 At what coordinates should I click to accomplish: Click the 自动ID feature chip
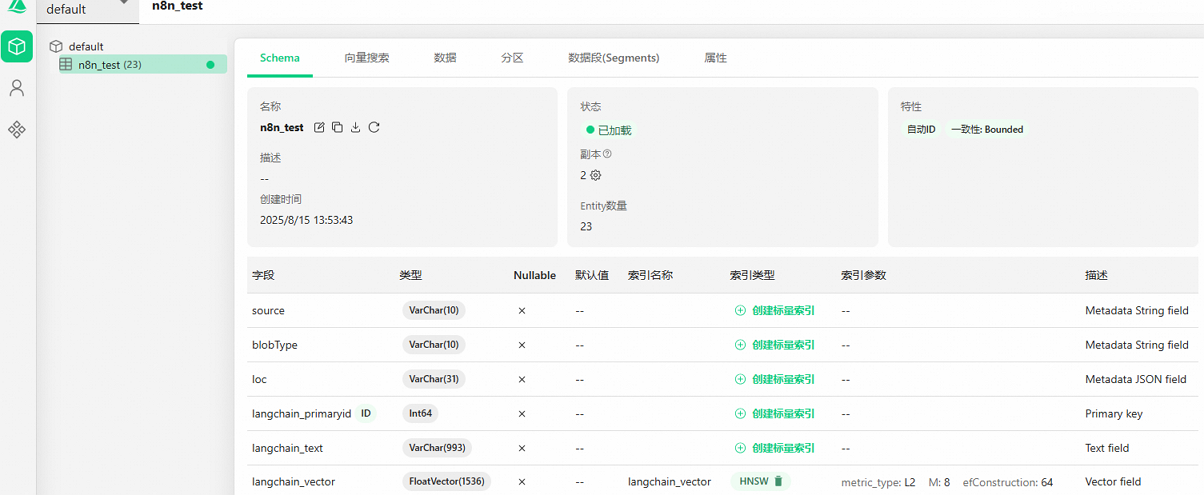click(921, 129)
